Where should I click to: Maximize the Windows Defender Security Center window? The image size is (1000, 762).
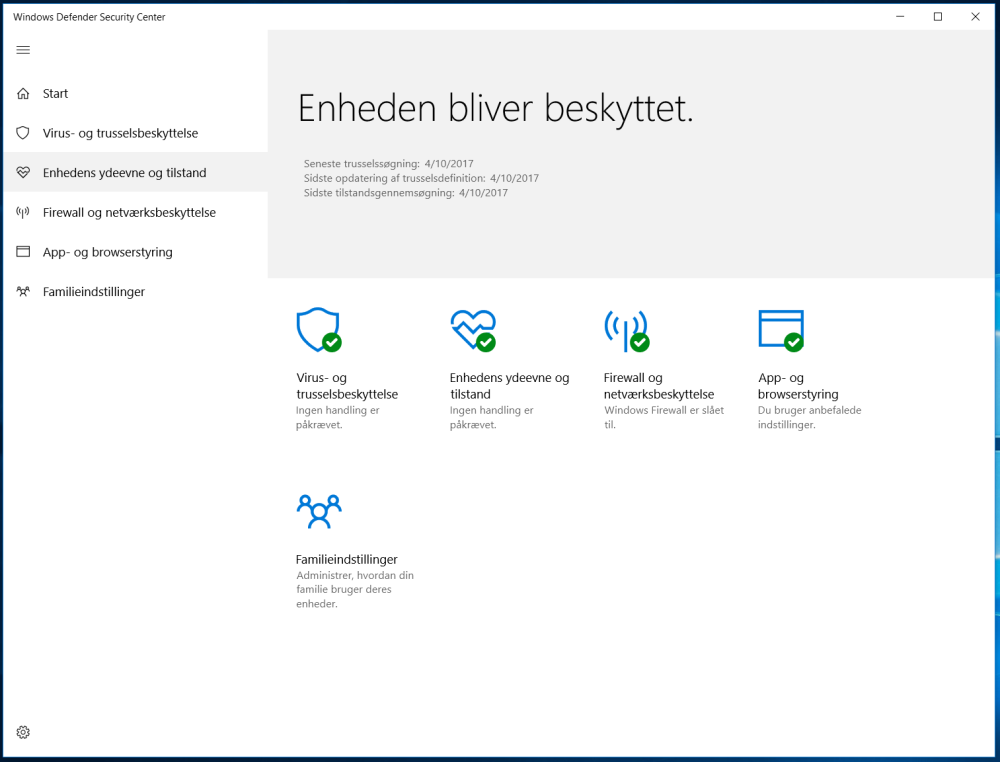click(938, 17)
